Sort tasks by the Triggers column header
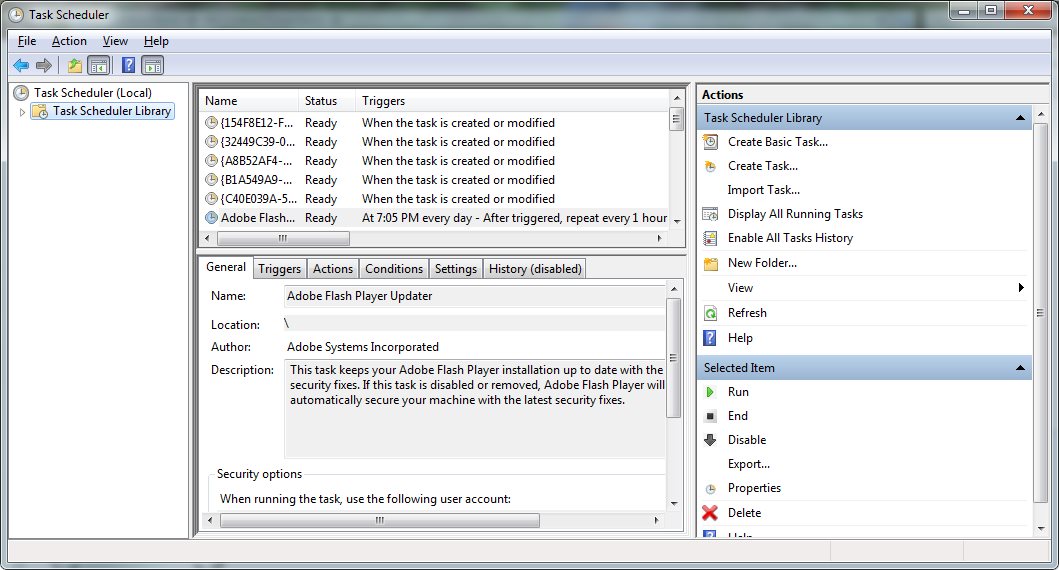The image size is (1059, 570). pyautogui.click(x=513, y=101)
